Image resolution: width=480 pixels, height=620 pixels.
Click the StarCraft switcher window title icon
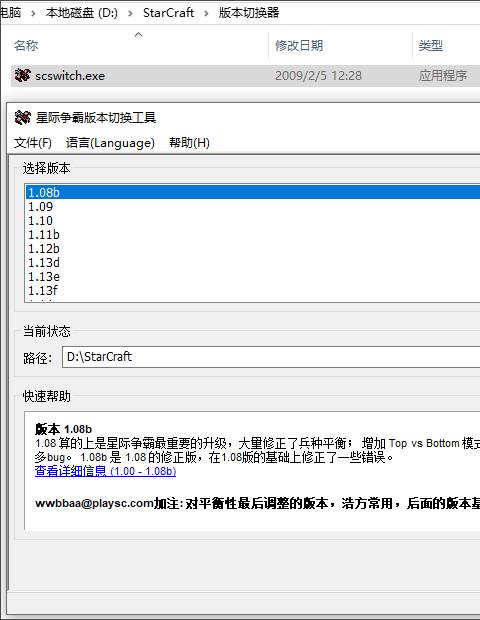[x=23, y=117]
